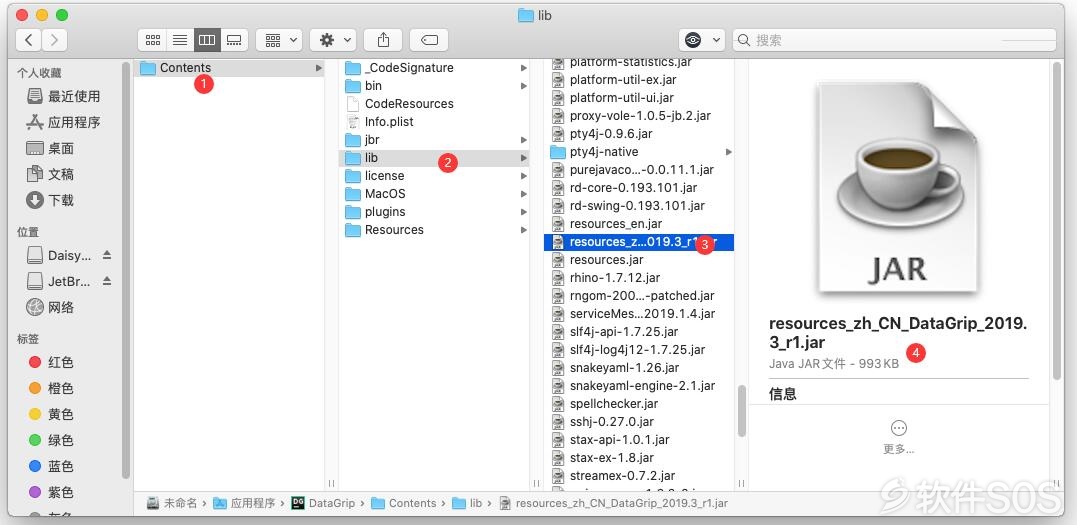Click the jar column scrollbar

pos(742,410)
